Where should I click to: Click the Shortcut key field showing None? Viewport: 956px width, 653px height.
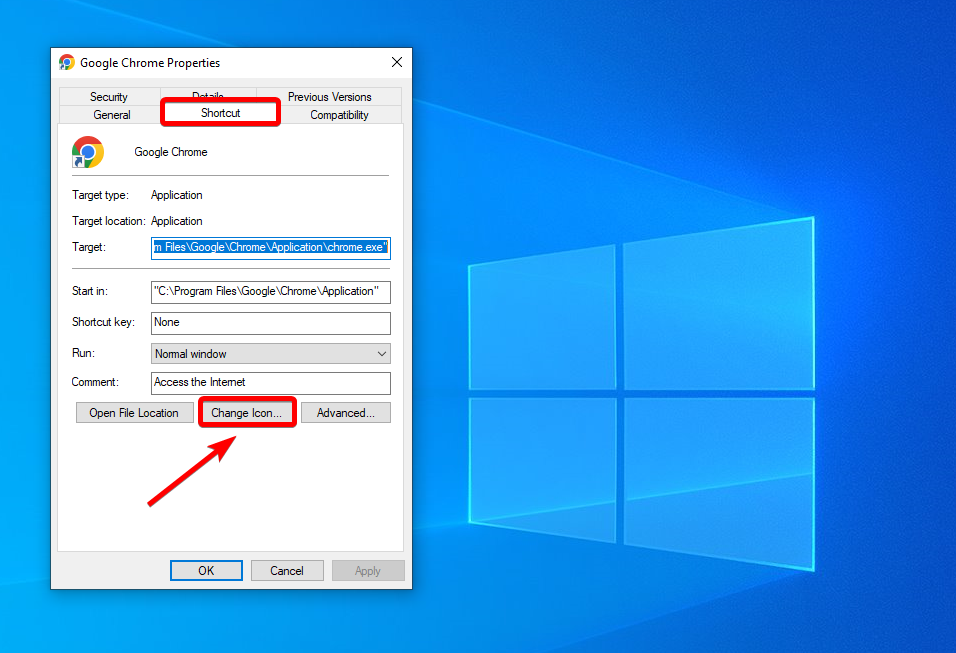point(270,323)
